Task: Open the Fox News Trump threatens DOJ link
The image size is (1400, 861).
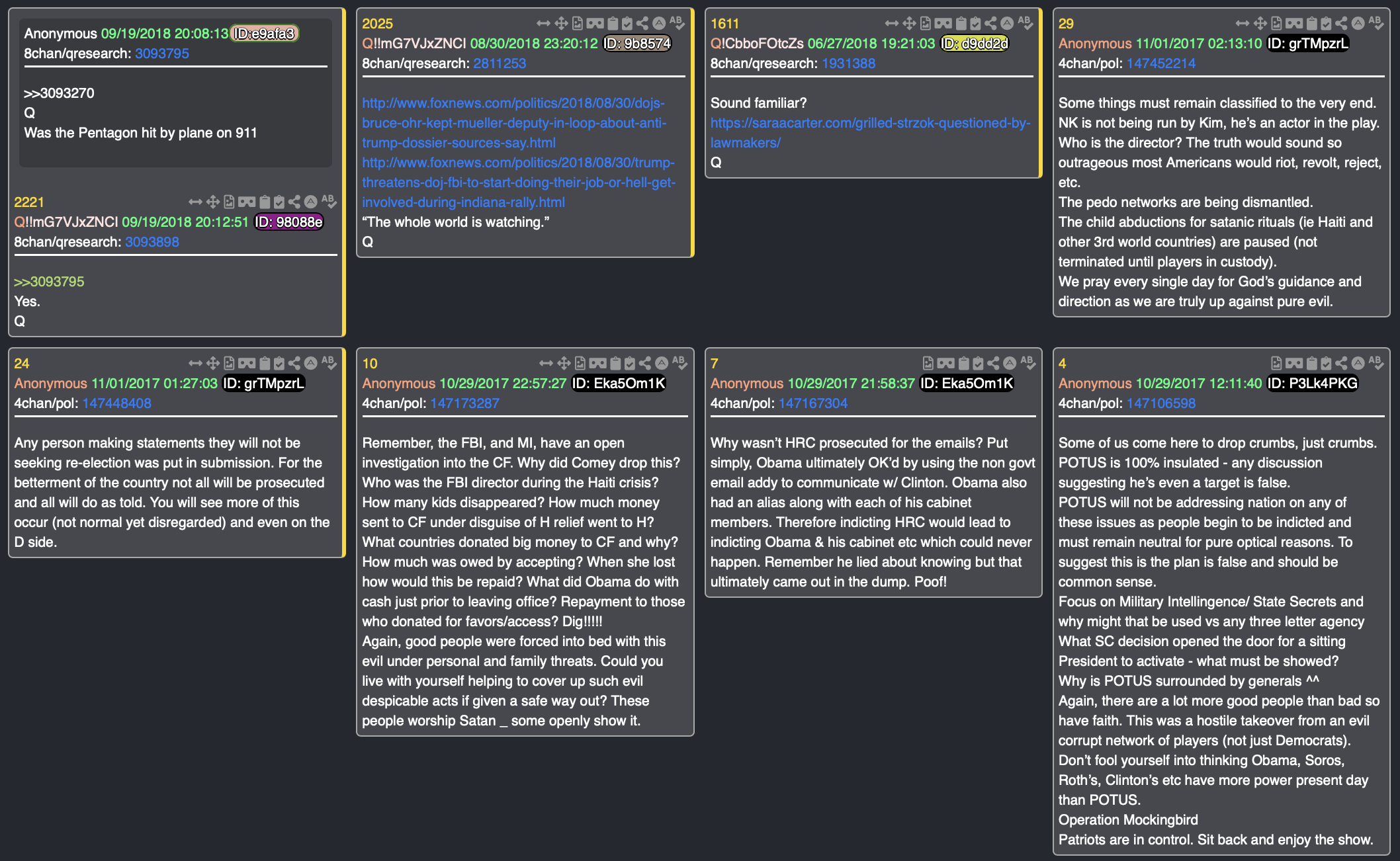Action: [x=519, y=183]
